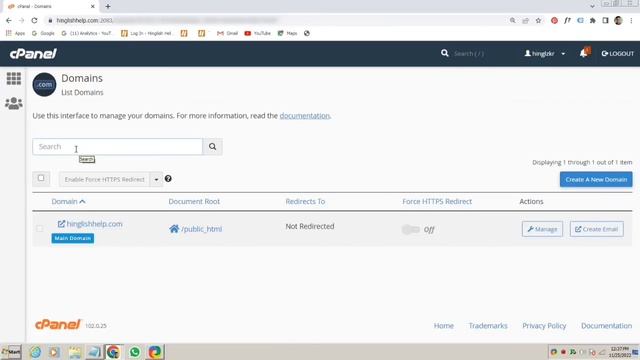Click the Document Root column header
Viewport: 640px width, 360px height.
pyautogui.click(x=194, y=201)
